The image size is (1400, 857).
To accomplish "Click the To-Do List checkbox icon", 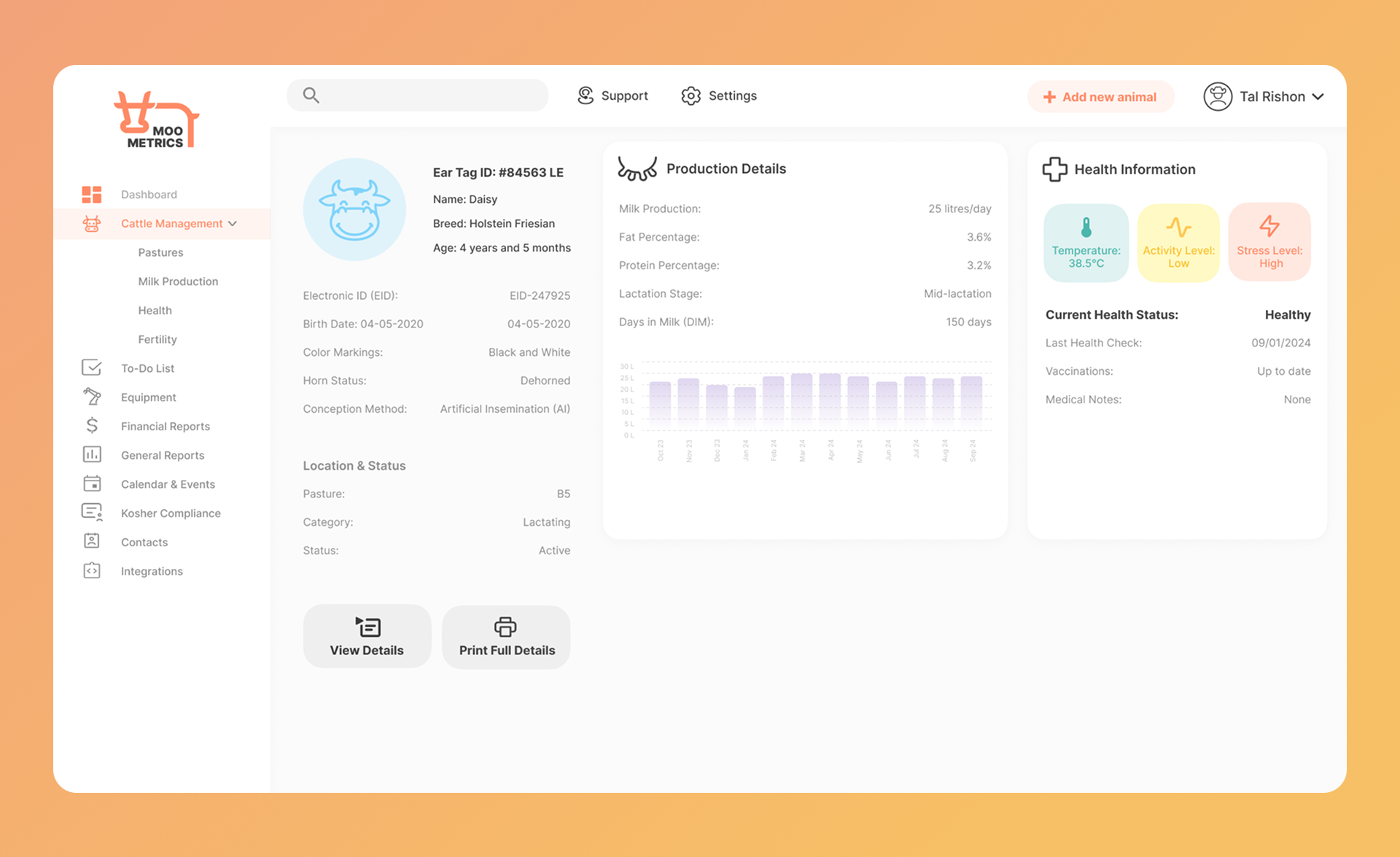I will click(x=91, y=368).
